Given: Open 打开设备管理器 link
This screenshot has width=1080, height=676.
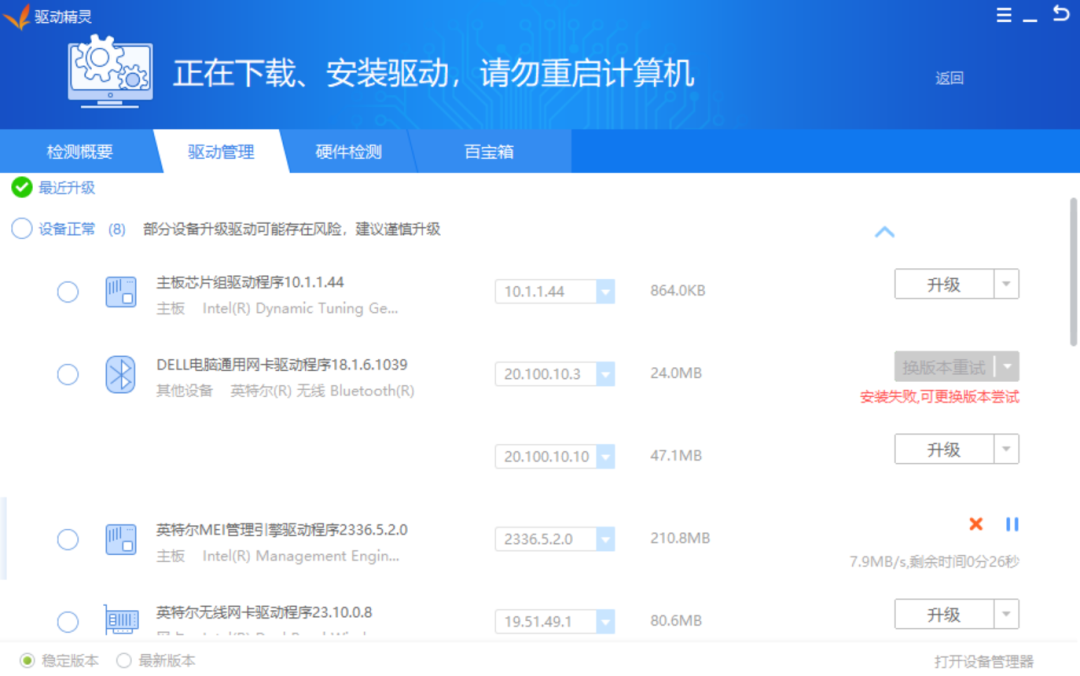Looking at the screenshot, I should [984, 662].
